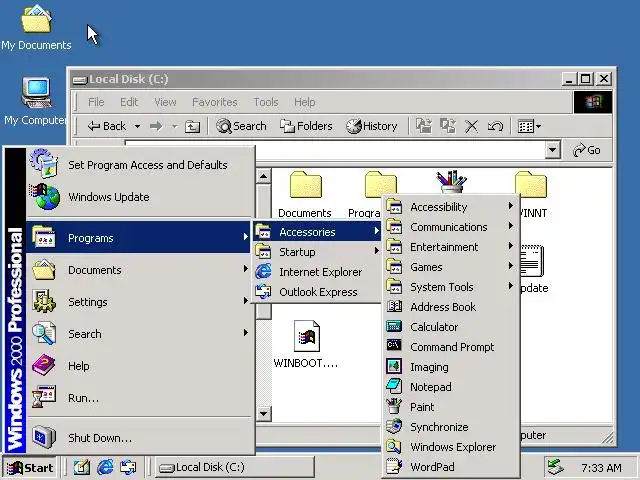
Task: Click the History toolbar button
Action: [x=371, y=126]
